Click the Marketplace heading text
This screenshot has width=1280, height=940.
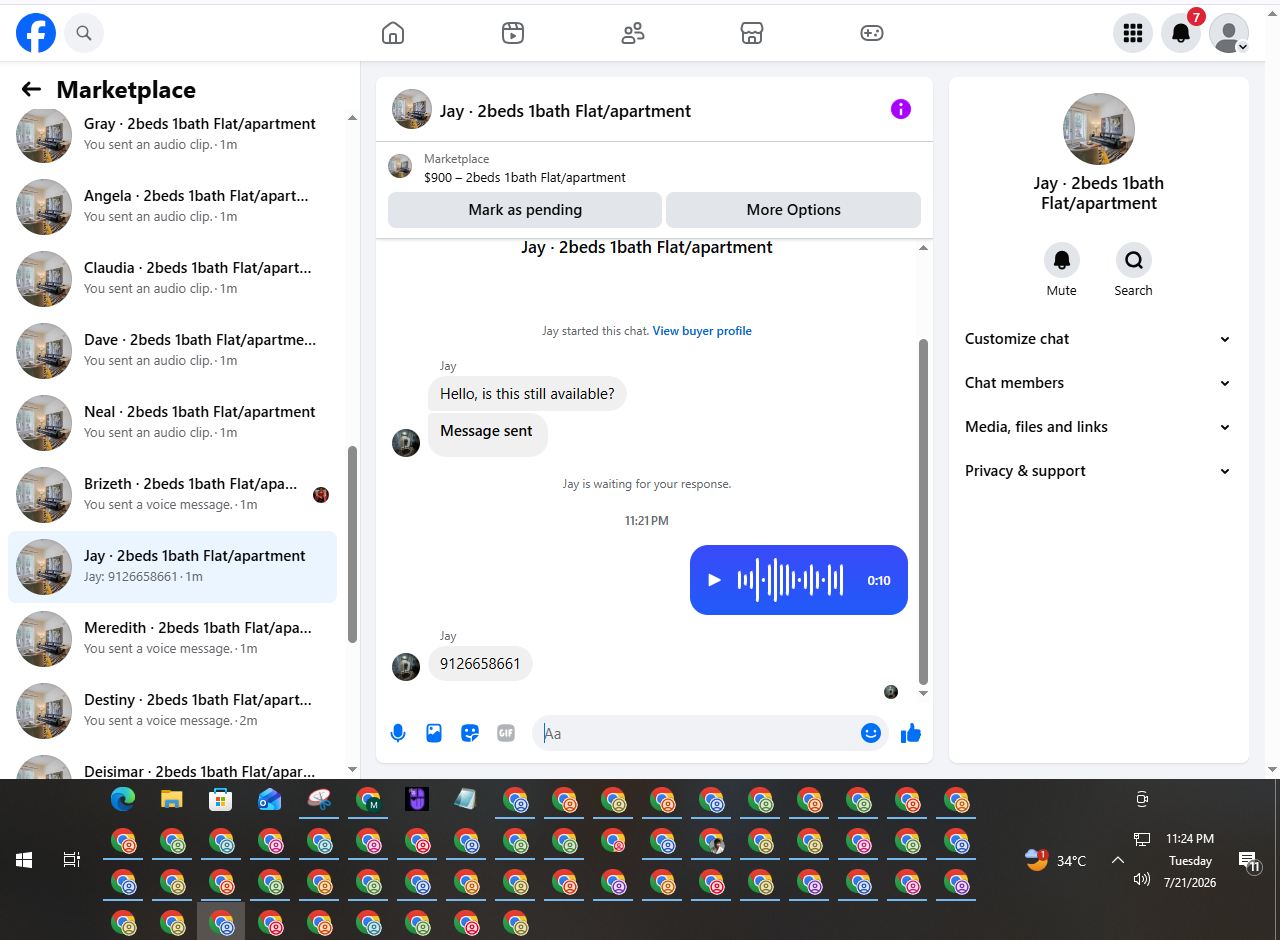pyautogui.click(x=126, y=90)
